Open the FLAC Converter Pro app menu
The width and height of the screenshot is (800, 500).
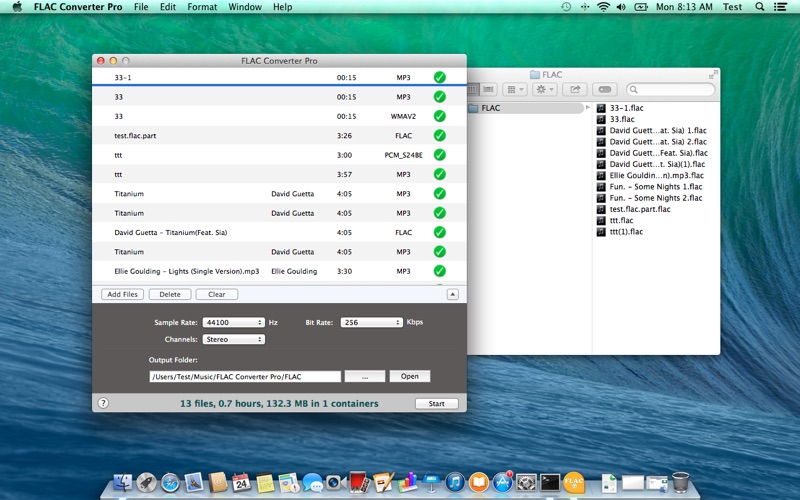click(78, 7)
